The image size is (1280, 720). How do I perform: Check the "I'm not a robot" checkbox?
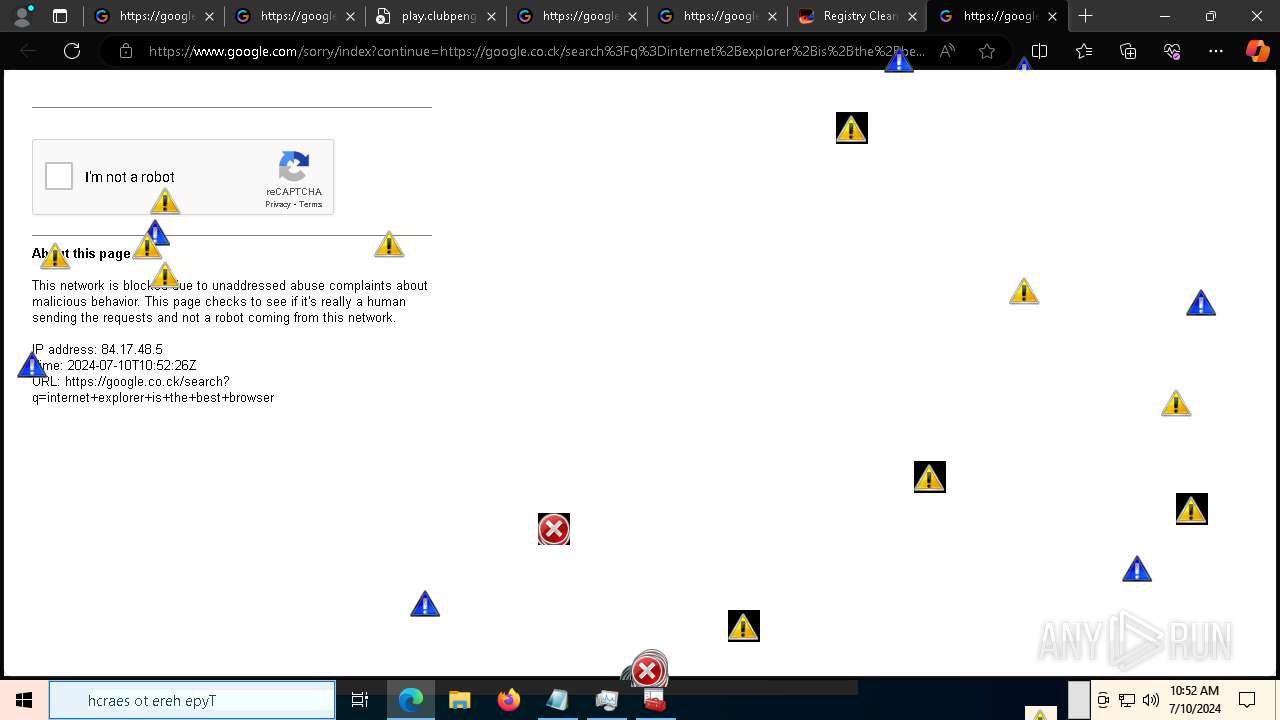(59, 177)
